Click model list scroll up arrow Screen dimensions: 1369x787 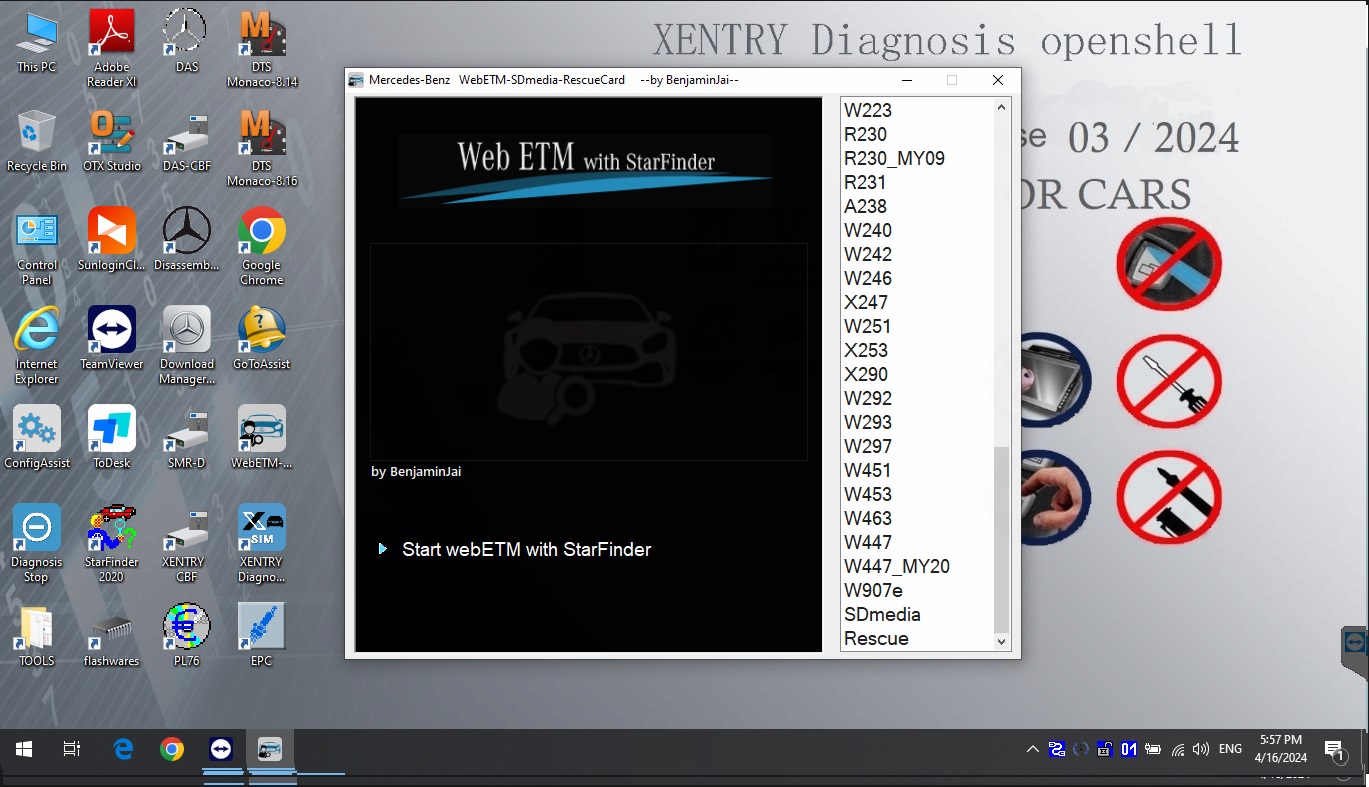pyautogui.click(x=1002, y=106)
